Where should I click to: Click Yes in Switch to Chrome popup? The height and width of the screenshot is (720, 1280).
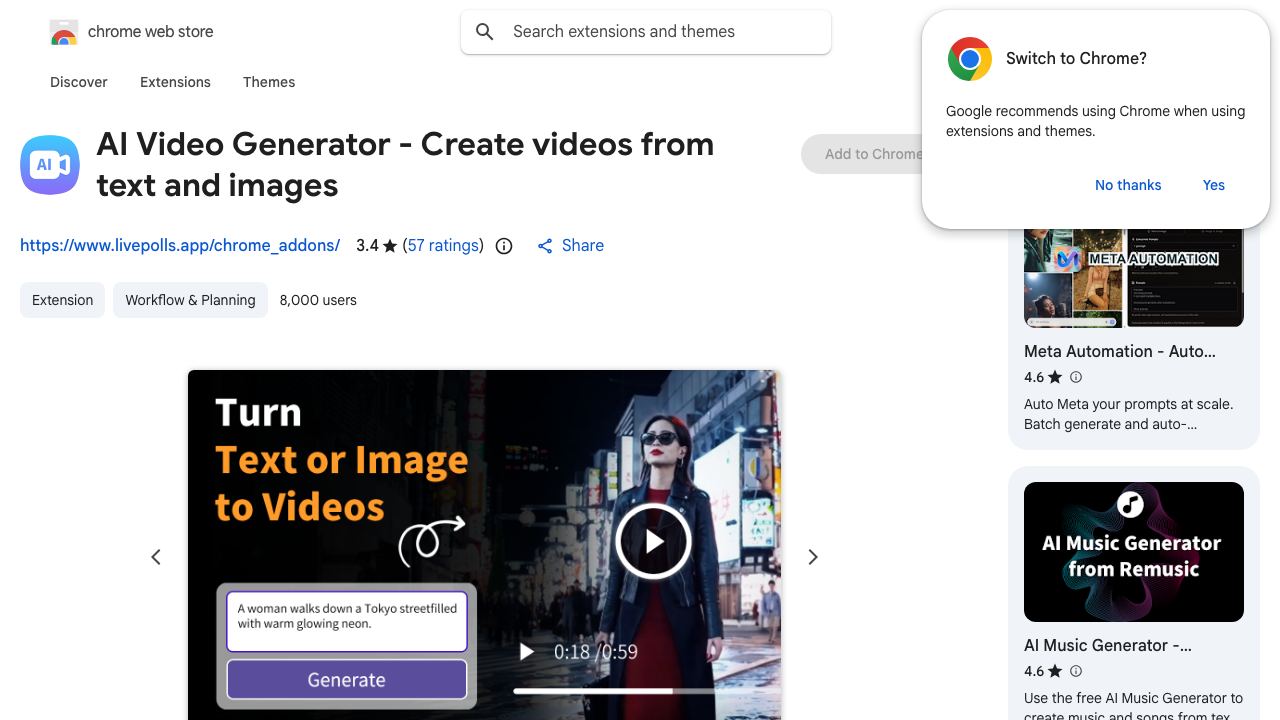(x=1214, y=185)
